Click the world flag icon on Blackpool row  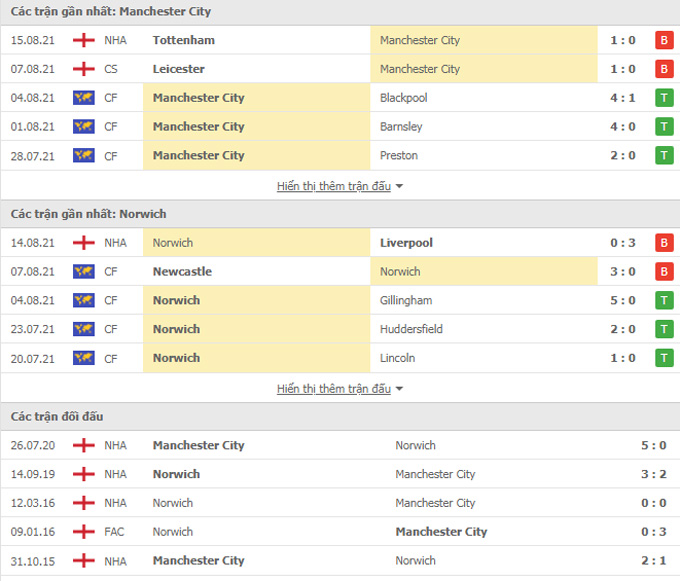84,98
